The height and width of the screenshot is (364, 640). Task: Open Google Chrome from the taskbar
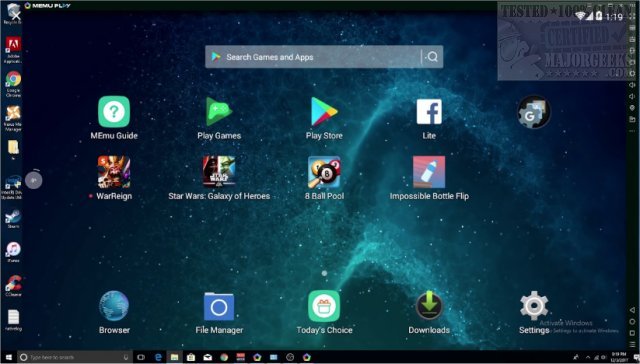(224, 357)
